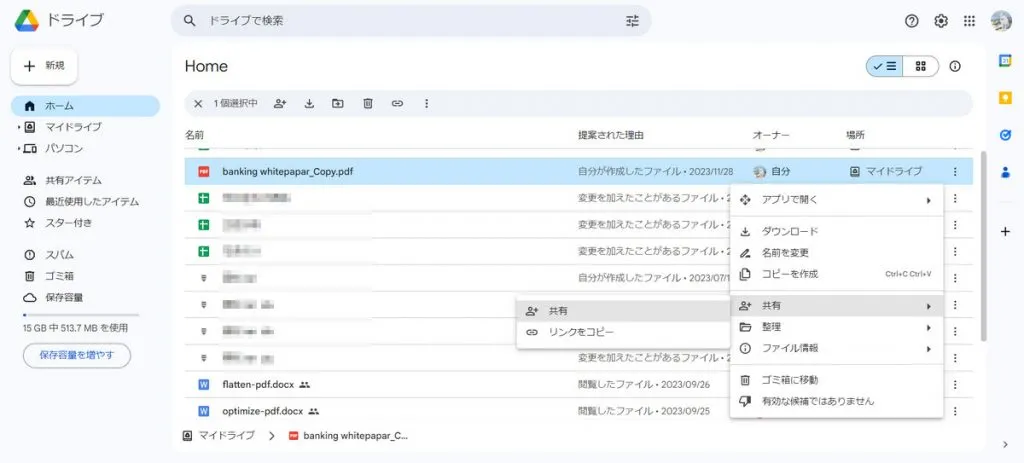Focus the ドライブで検索 search field
The height and width of the screenshot is (463, 1024).
411,21
